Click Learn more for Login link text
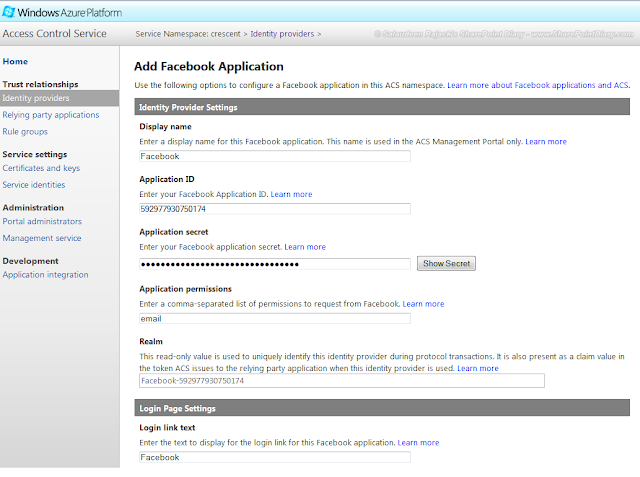The height and width of the screenshot is (477, 640). point(418,443)
